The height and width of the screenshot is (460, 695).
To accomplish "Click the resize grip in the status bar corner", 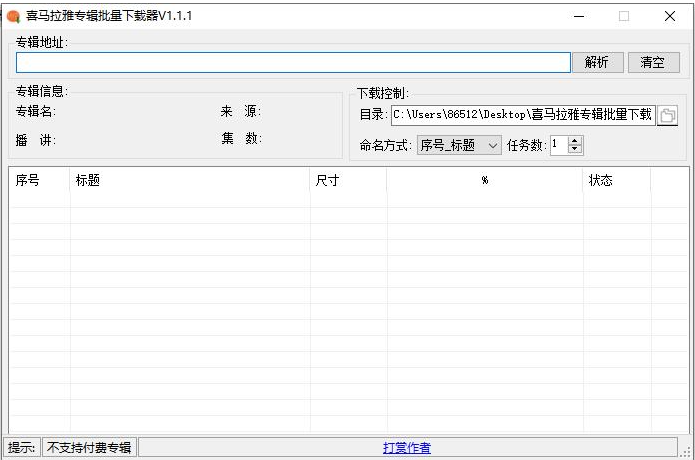I will pyautogui.click(x=685, y=450).
